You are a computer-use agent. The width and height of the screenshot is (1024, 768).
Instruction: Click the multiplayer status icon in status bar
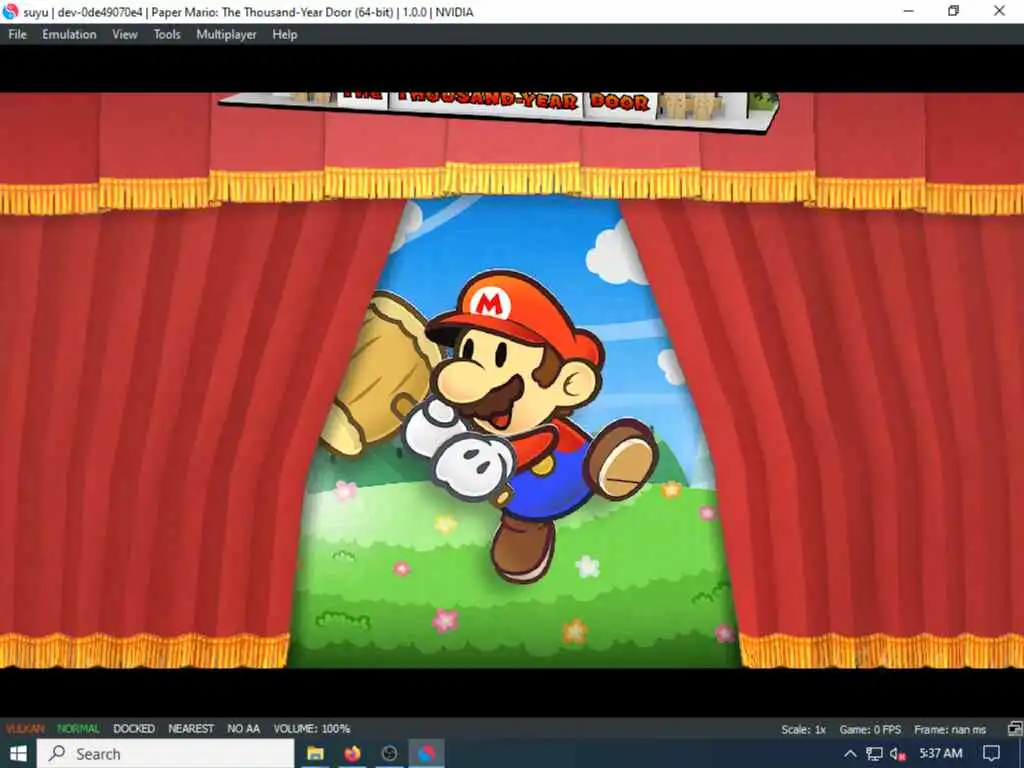pos(1015,729)
